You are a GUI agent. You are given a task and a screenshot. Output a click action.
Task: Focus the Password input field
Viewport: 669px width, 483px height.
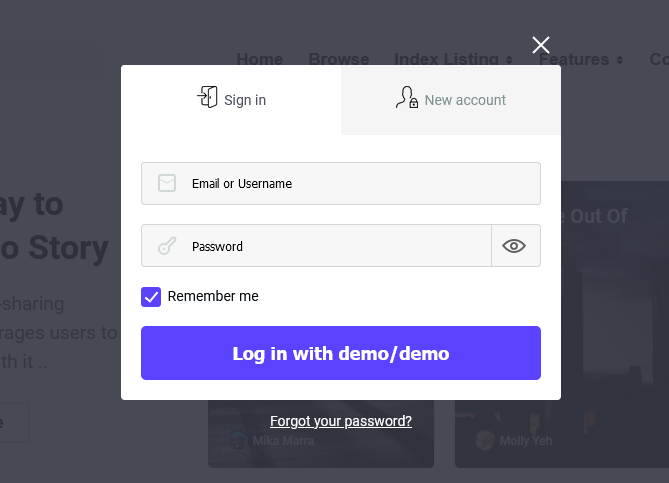316,246
